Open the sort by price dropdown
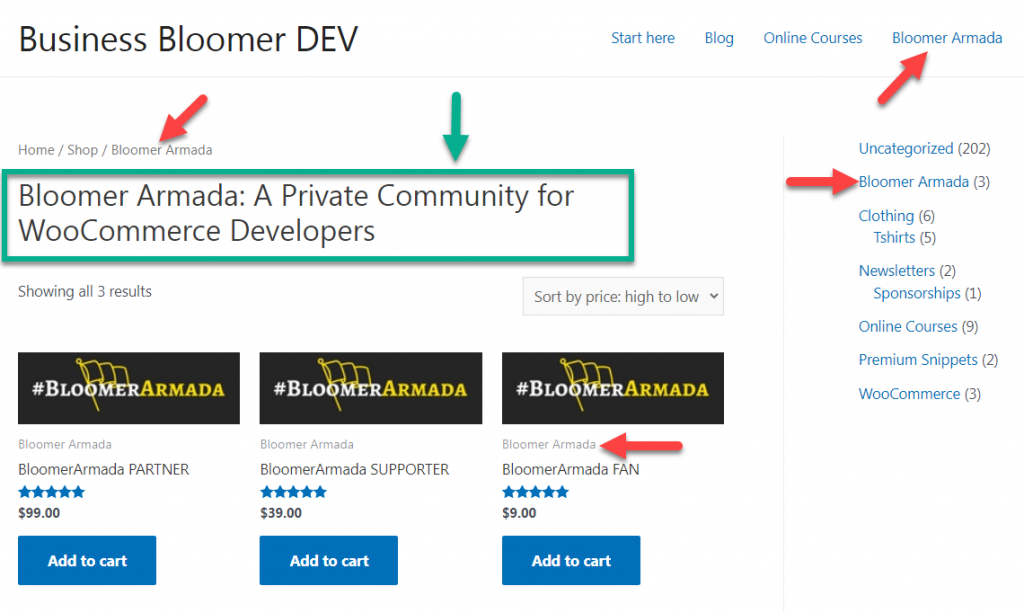 point(623,296)
